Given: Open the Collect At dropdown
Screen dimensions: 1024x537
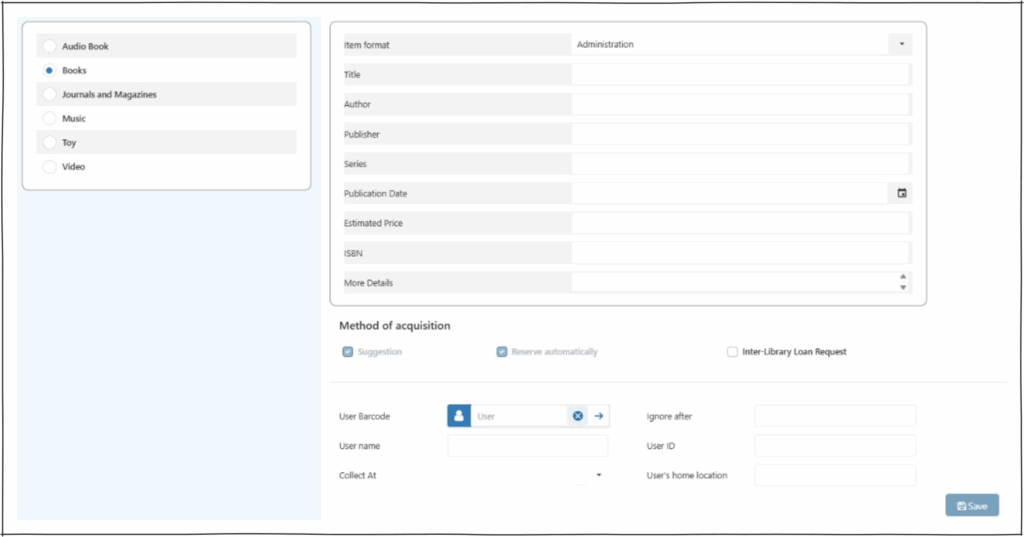Looking at the screenshot, I should (x=598, y=475).
